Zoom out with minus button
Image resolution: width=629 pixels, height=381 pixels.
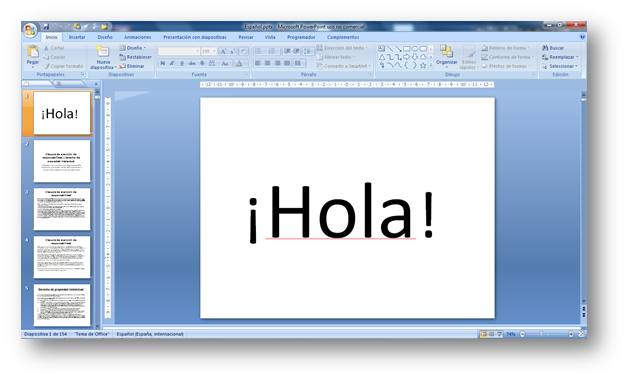[522, 334]
